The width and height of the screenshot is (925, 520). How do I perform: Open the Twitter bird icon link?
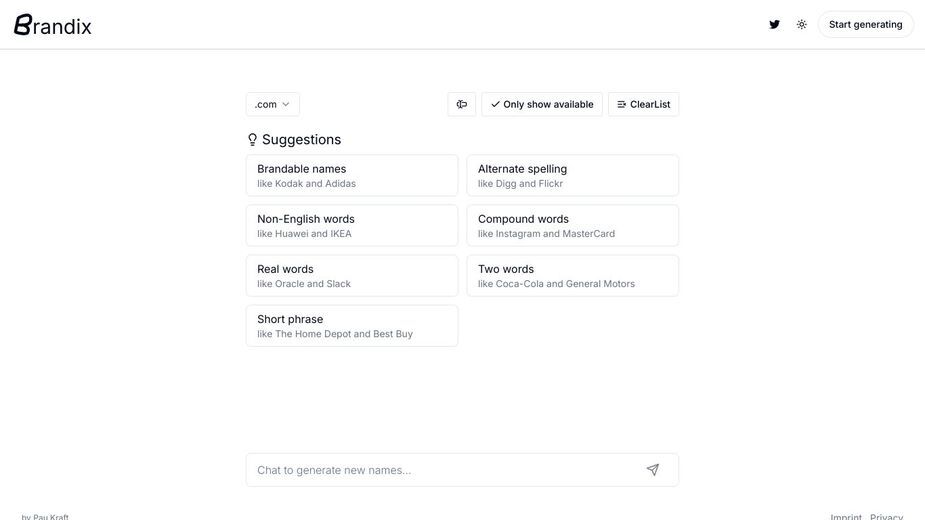[775, 24]
